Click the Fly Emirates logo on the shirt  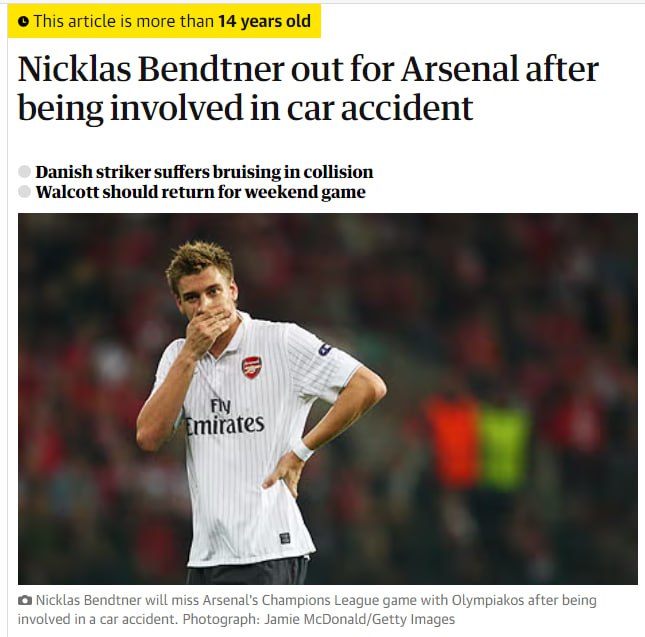tap(223, 418)
